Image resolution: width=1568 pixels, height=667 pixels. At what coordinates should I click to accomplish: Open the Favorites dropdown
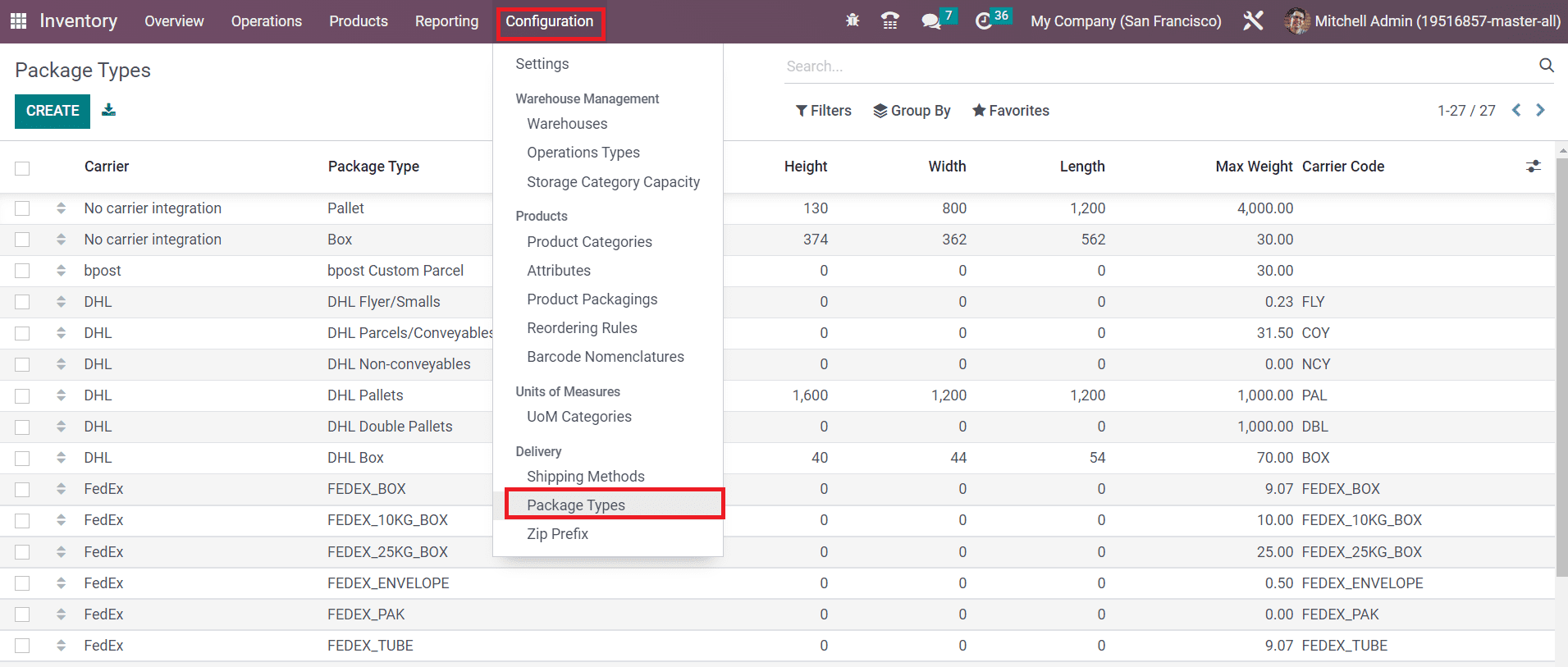1010,111
